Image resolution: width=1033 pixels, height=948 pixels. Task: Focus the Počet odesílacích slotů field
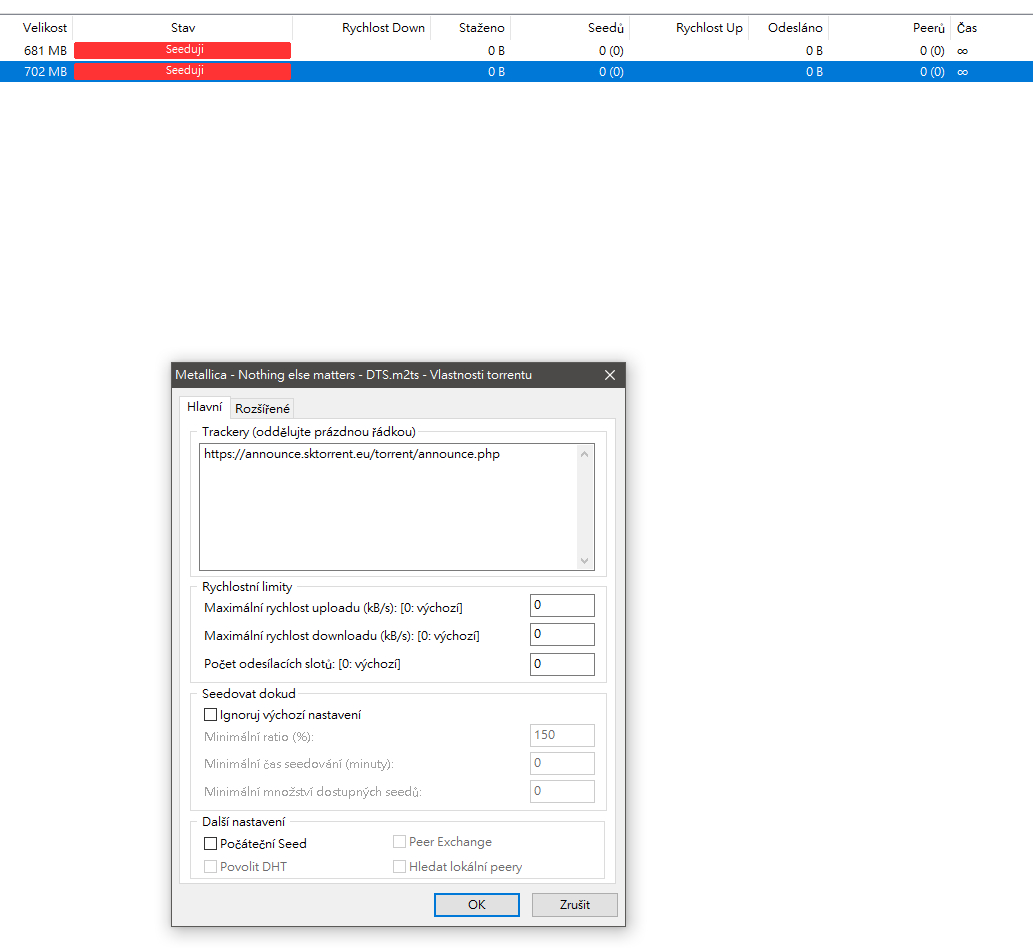[562, 664]
